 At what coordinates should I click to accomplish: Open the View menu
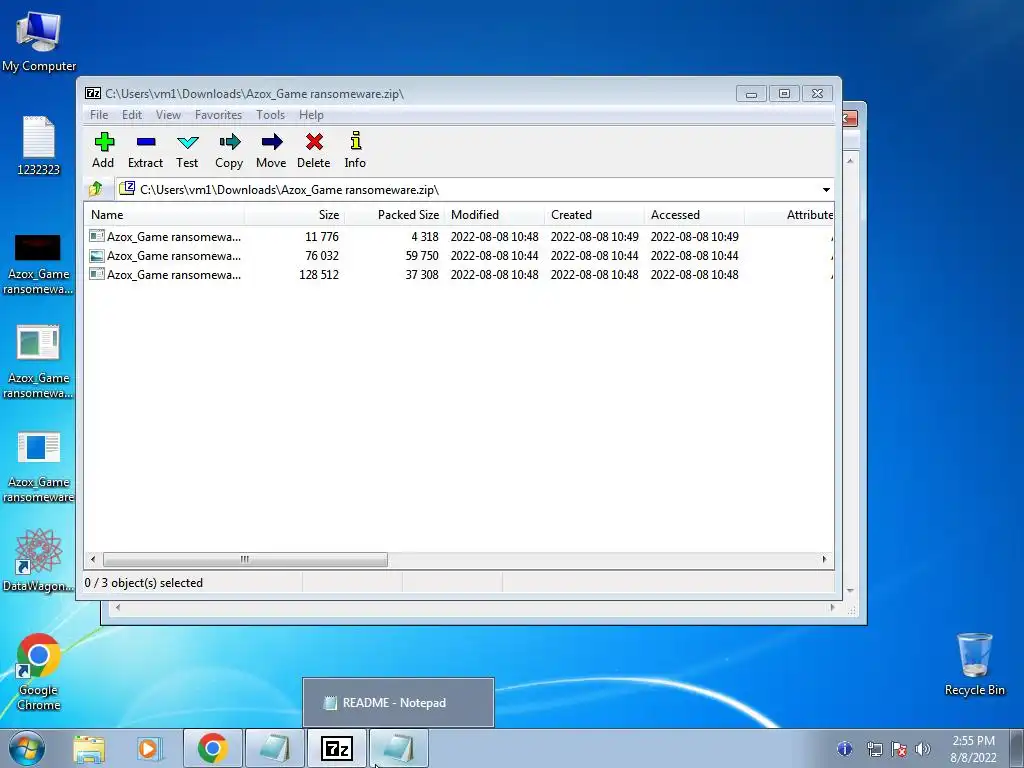(168, 115)
